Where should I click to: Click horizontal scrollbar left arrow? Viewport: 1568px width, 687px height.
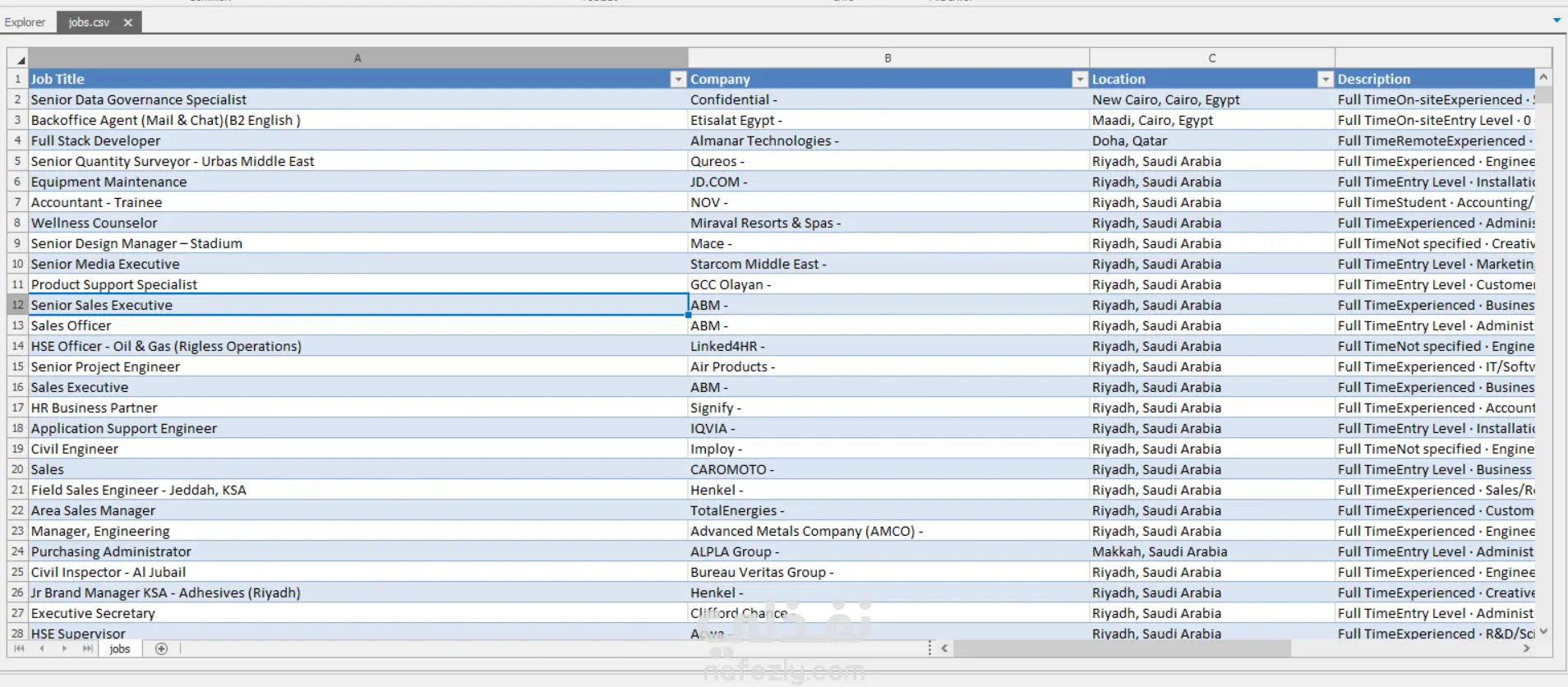(x=945, y=648)
